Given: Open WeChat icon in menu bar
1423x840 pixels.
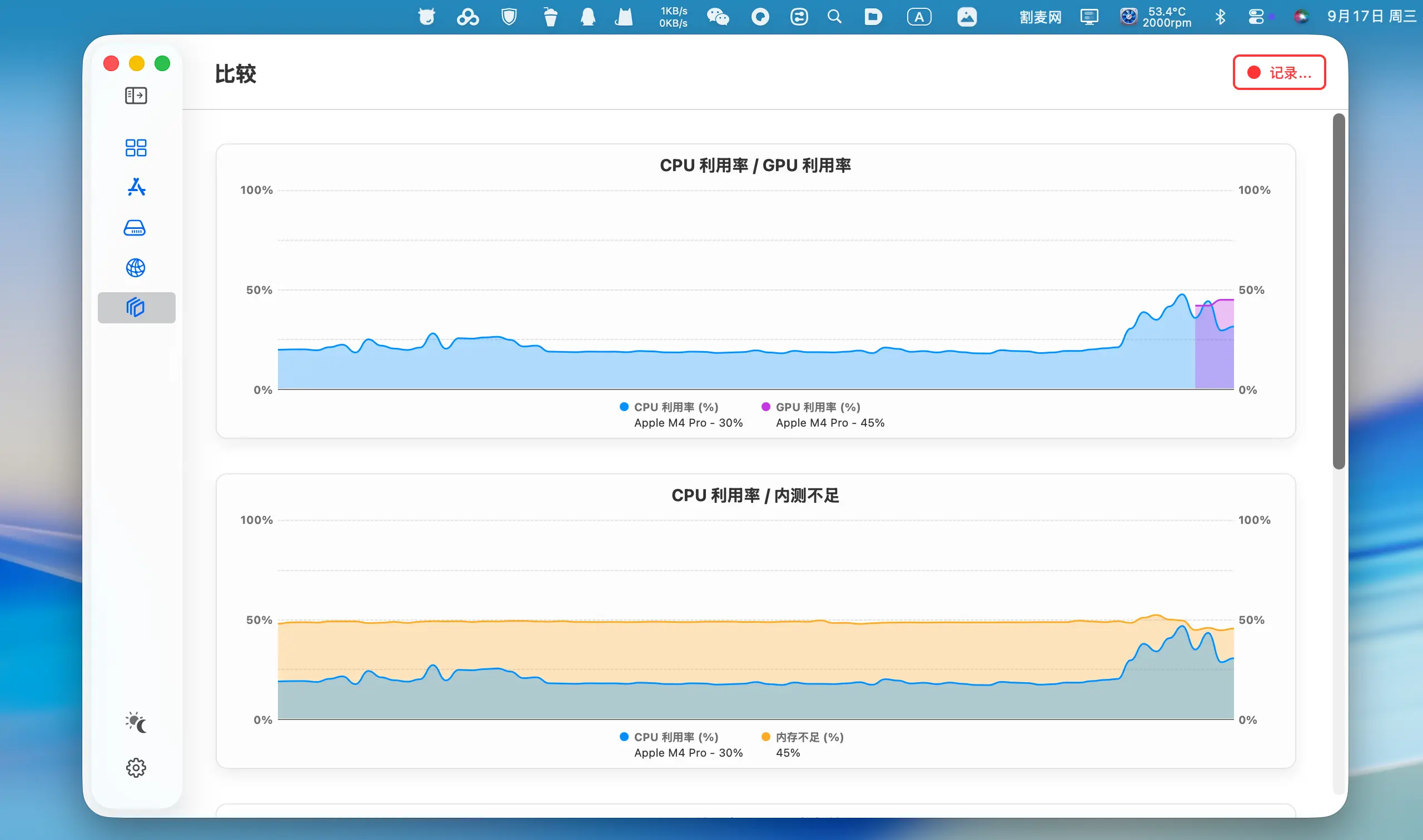Looking at the screenshot, I should click(718, 17).
